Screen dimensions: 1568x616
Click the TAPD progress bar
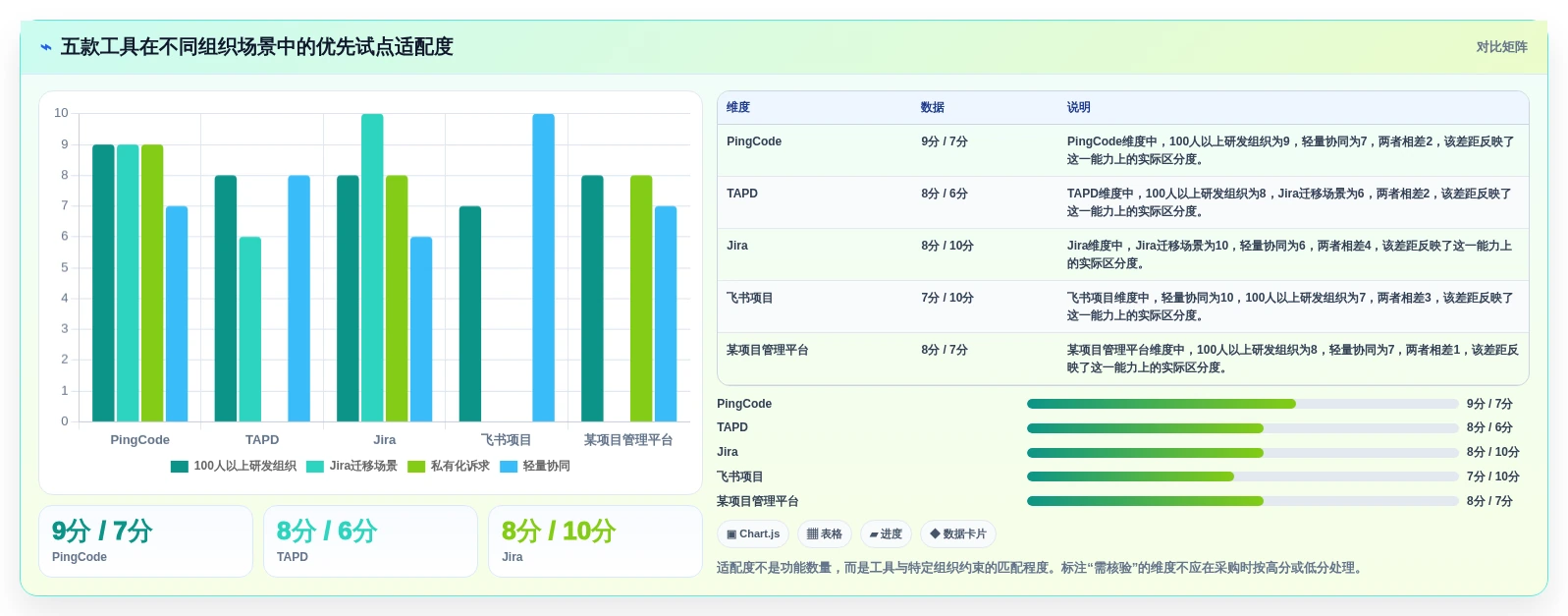pos(1242,428)
